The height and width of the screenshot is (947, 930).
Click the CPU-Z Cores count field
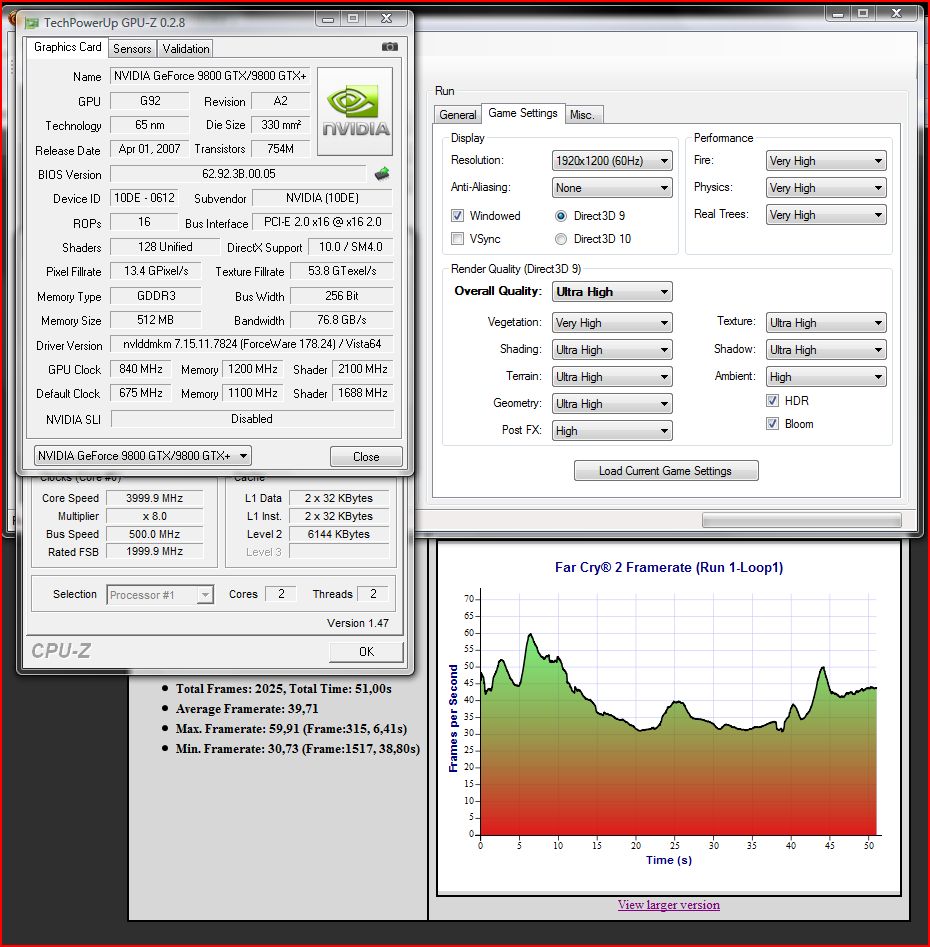[x=281, y=594]
